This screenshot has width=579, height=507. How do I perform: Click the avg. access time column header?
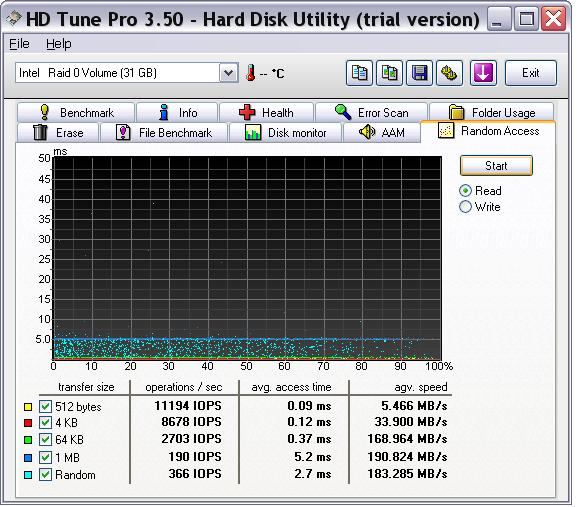tap(291, 387)
